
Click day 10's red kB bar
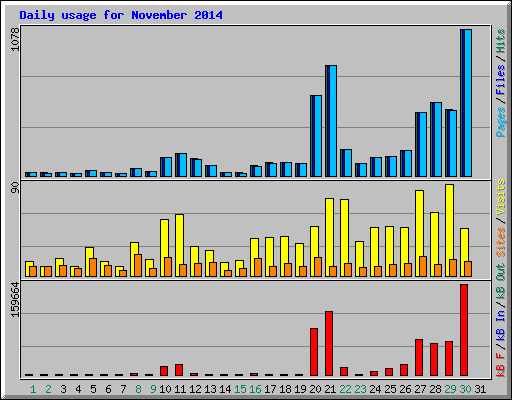(x=164, y=371)
